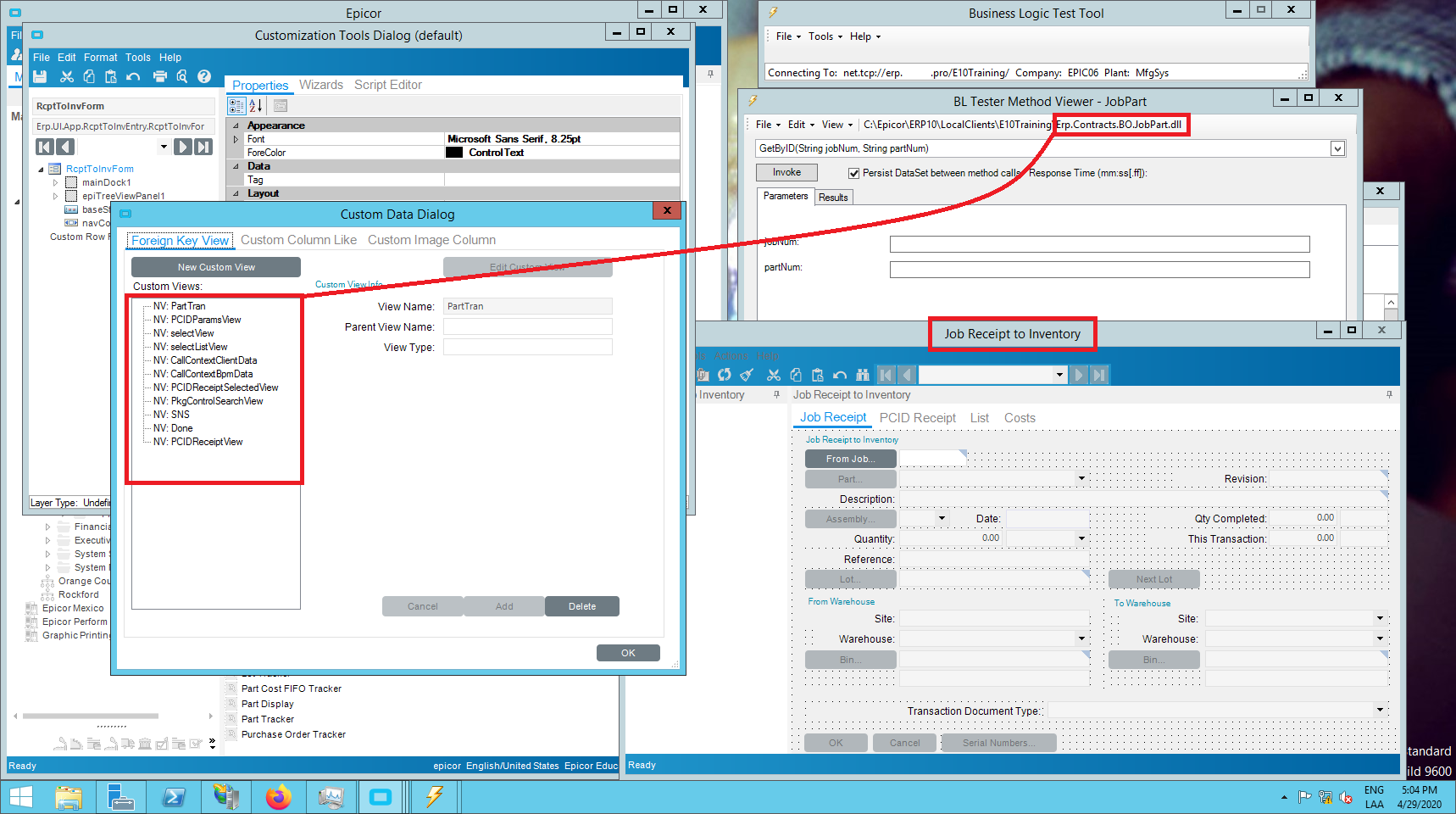Click Copy icon in Job Receipt toolbar
This screenshot has height=814, width=1456.
[x=796, y=375]
